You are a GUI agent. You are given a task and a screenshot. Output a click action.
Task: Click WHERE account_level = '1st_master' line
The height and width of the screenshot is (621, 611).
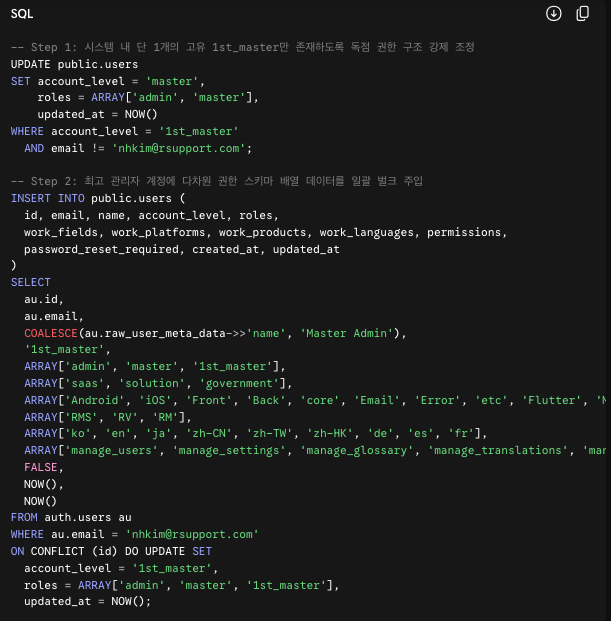pos(124,131)
